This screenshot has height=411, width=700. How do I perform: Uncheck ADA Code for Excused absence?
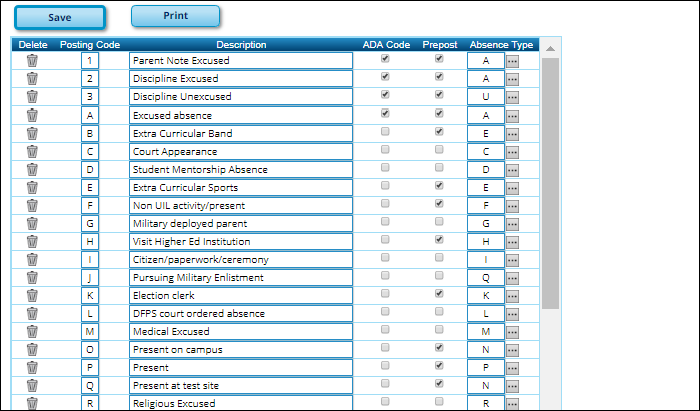click(385, 113)
